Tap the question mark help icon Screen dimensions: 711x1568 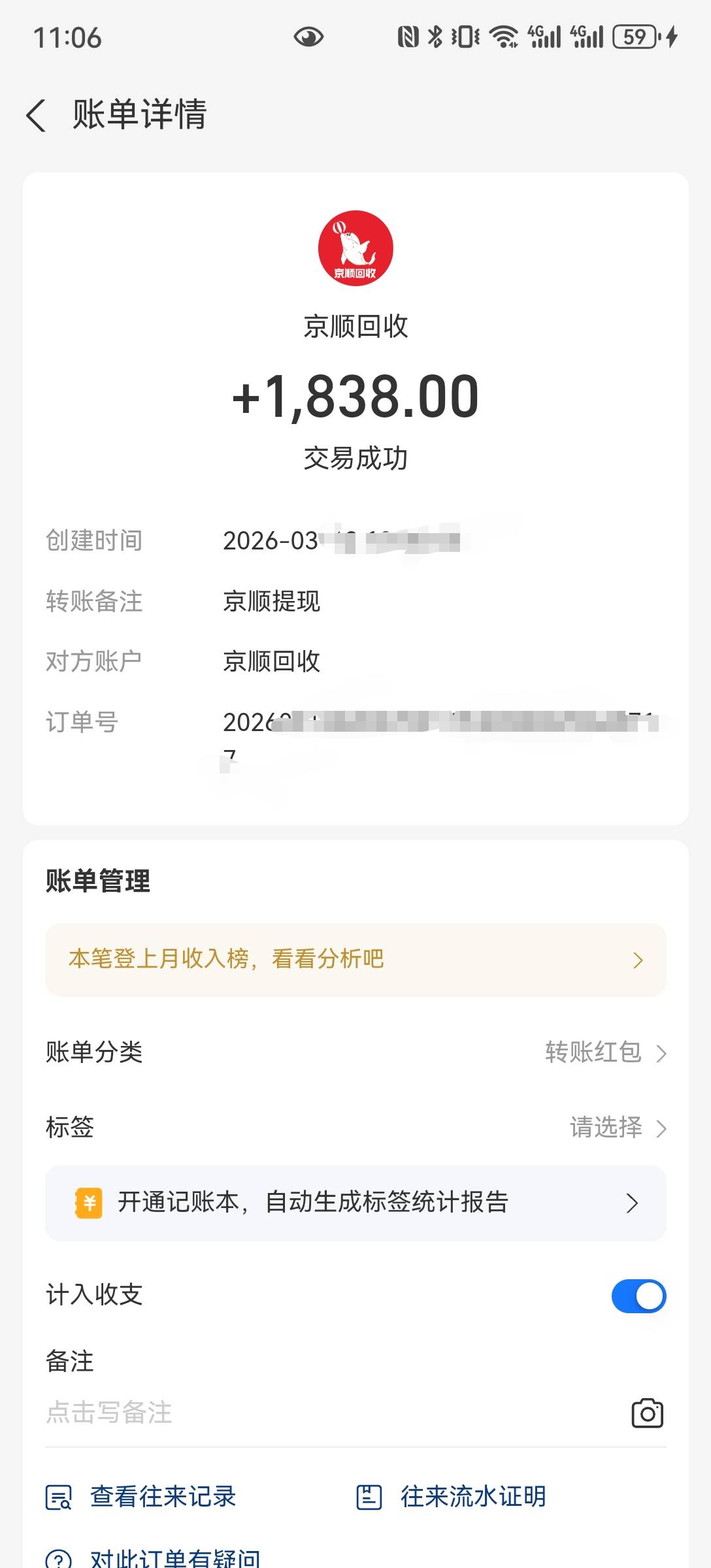tap(58, 1560)
